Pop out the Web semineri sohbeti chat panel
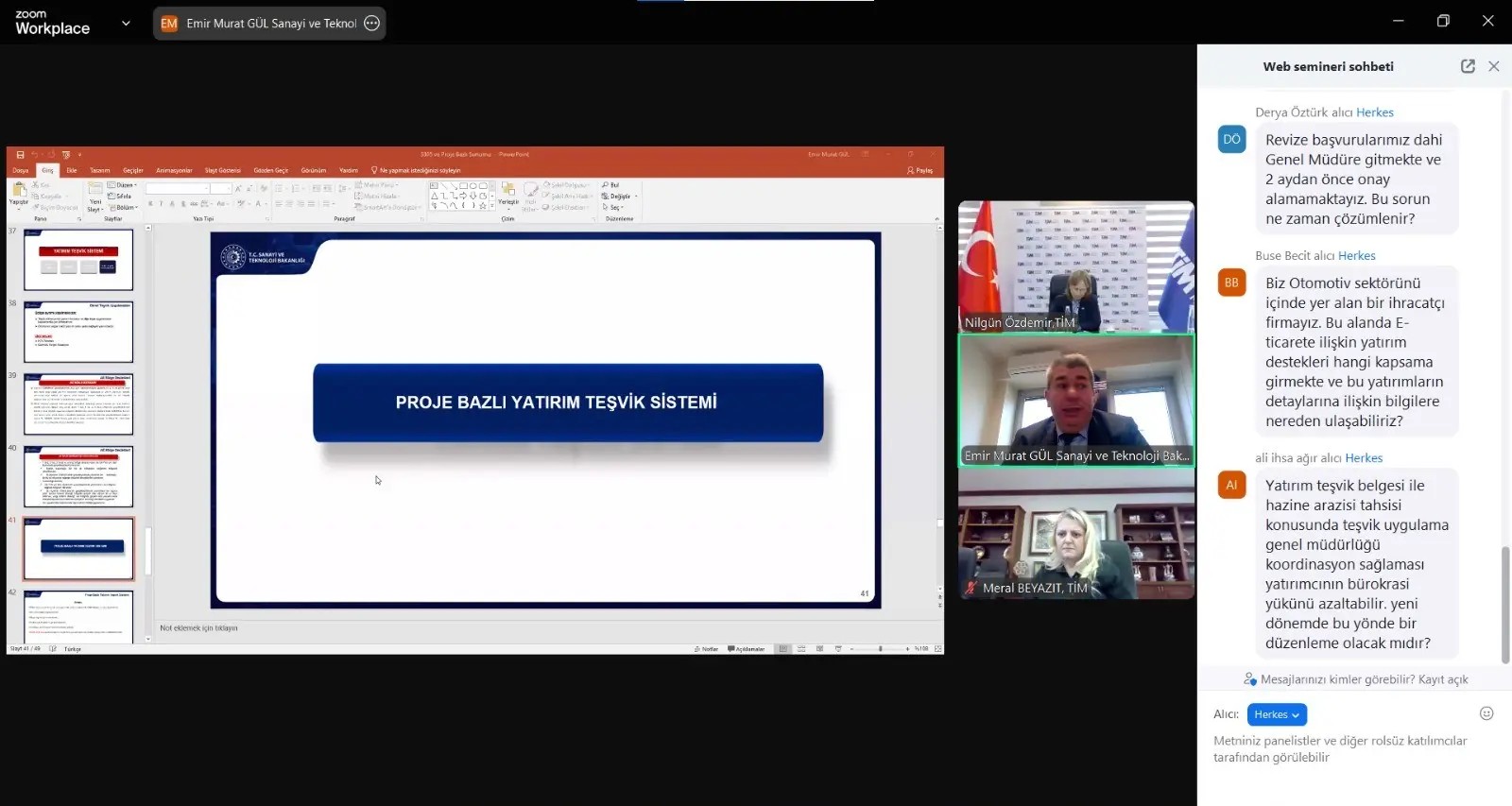The width and height of the screenshot is (1512, 806). tap(1467, 66)
